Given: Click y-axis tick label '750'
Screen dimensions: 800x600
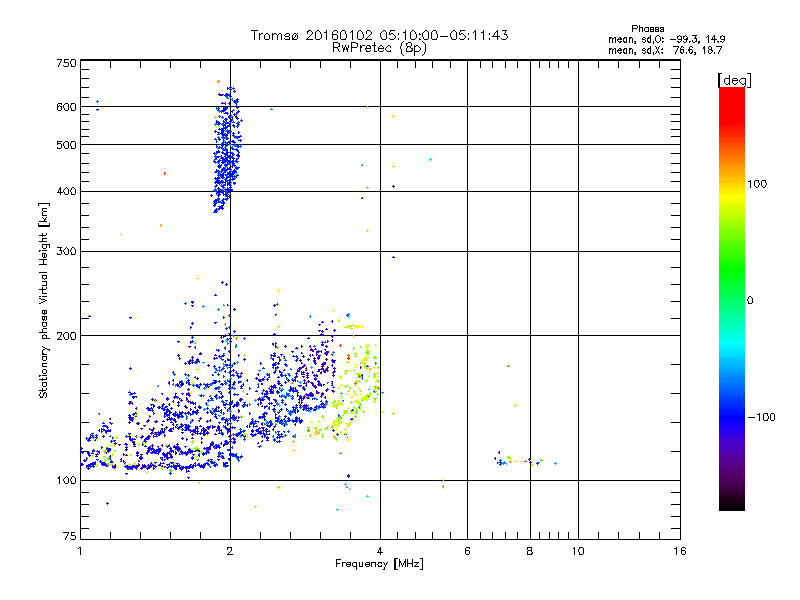Looking at the screenshot, I should (66, 63).
